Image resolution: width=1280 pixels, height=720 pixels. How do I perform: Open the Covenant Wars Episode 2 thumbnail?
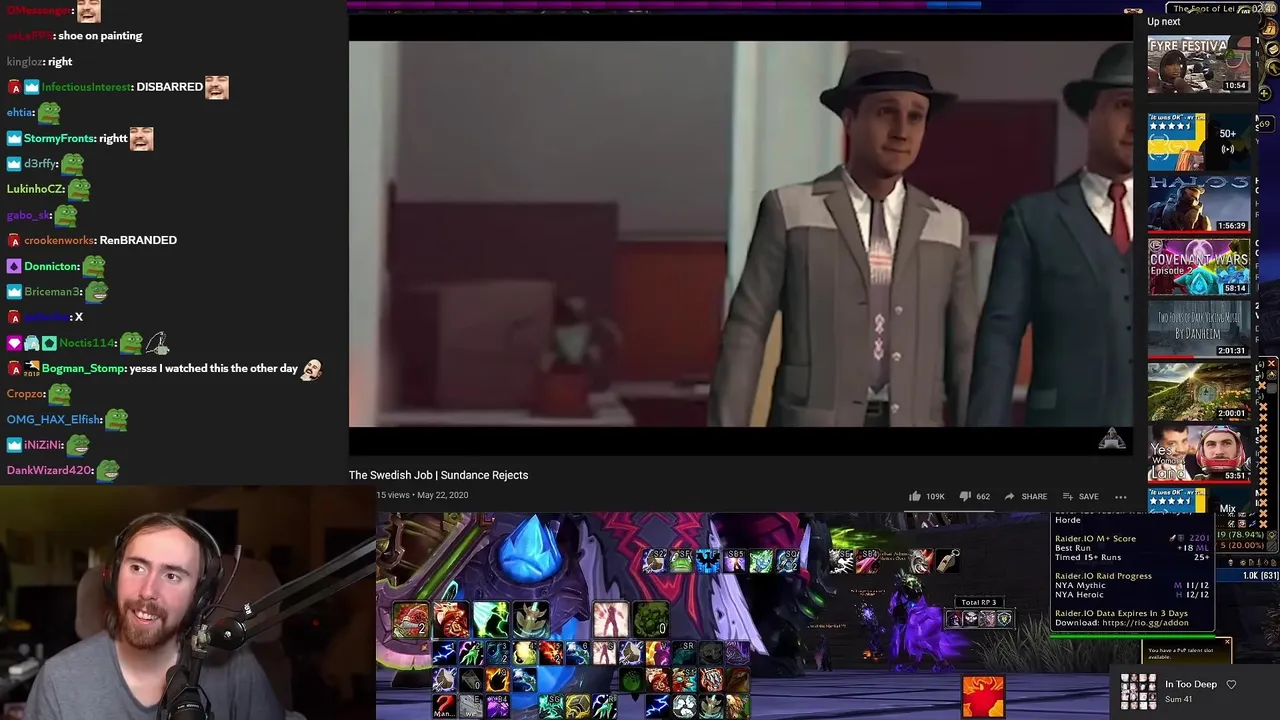tap(1198, 266)
